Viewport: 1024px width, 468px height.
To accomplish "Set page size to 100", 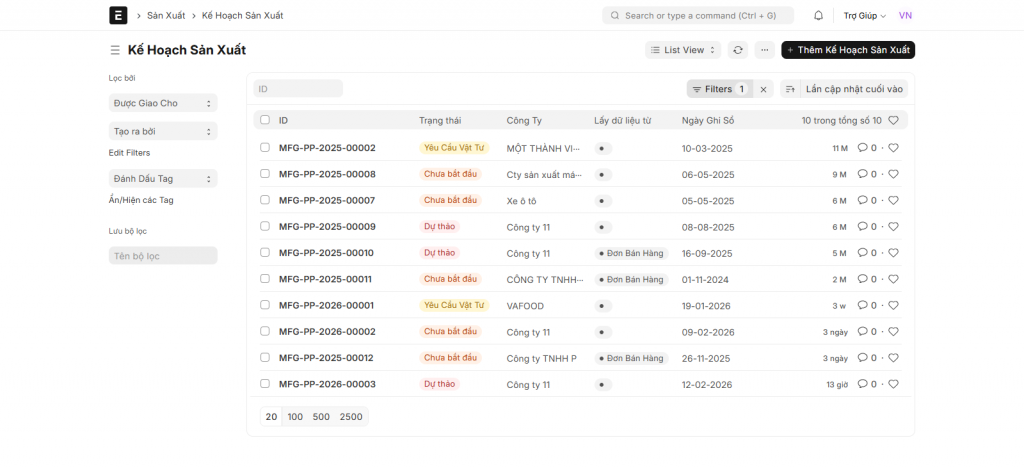I will coord(295,417).
